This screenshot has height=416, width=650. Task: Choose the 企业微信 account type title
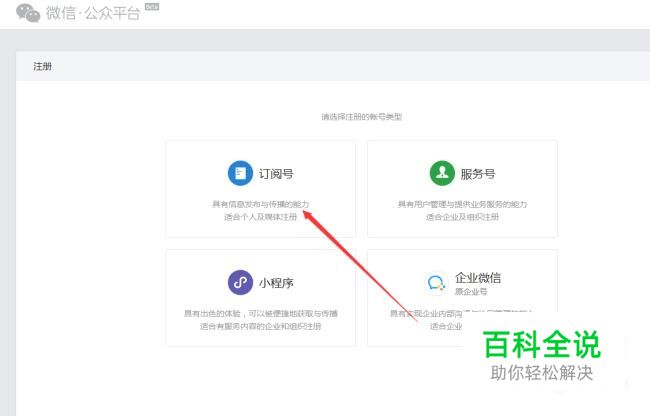coord(478,277)
